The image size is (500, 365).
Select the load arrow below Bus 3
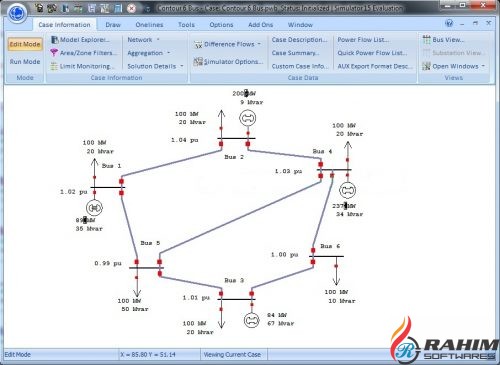pos(221,314)
